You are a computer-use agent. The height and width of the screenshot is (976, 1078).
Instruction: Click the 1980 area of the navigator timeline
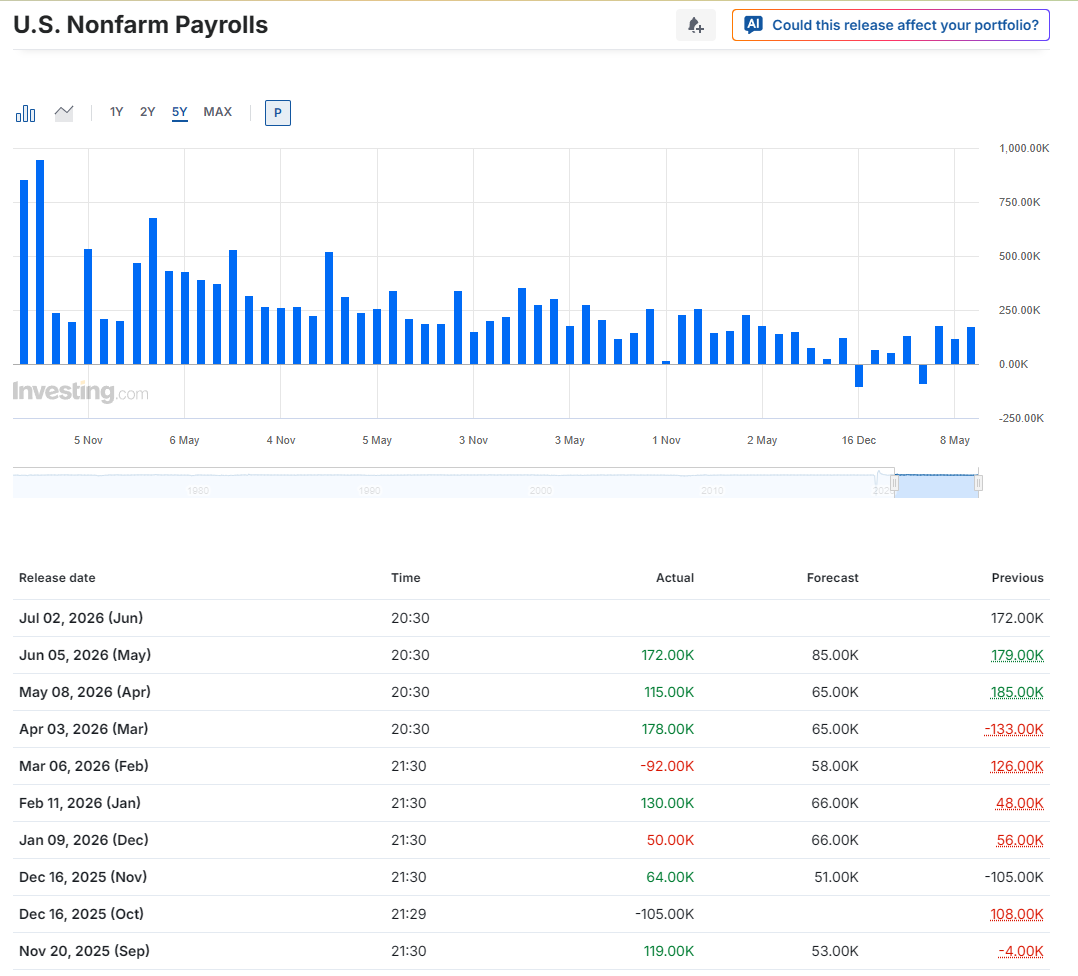[198, 490]
